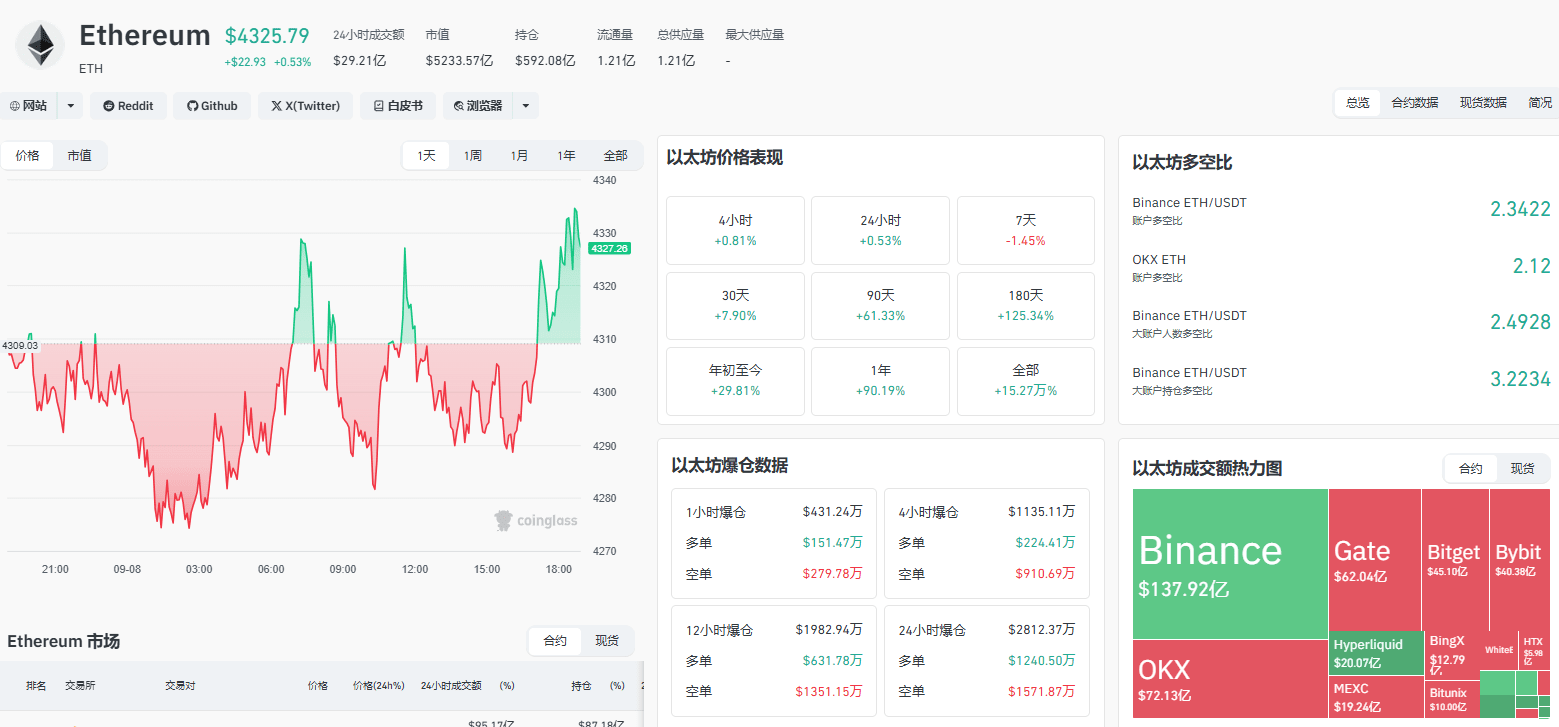The image size is (1559, 727).
Task: Expand the 浏览器 dropdown arrow
Action: pos(526,106)
